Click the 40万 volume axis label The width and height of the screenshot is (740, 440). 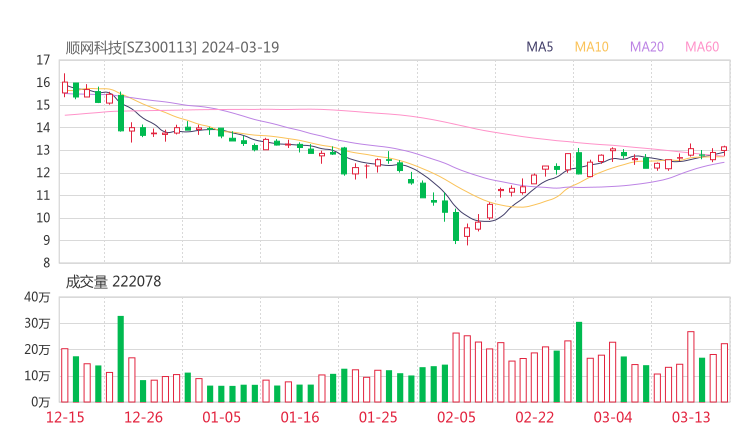37,297
